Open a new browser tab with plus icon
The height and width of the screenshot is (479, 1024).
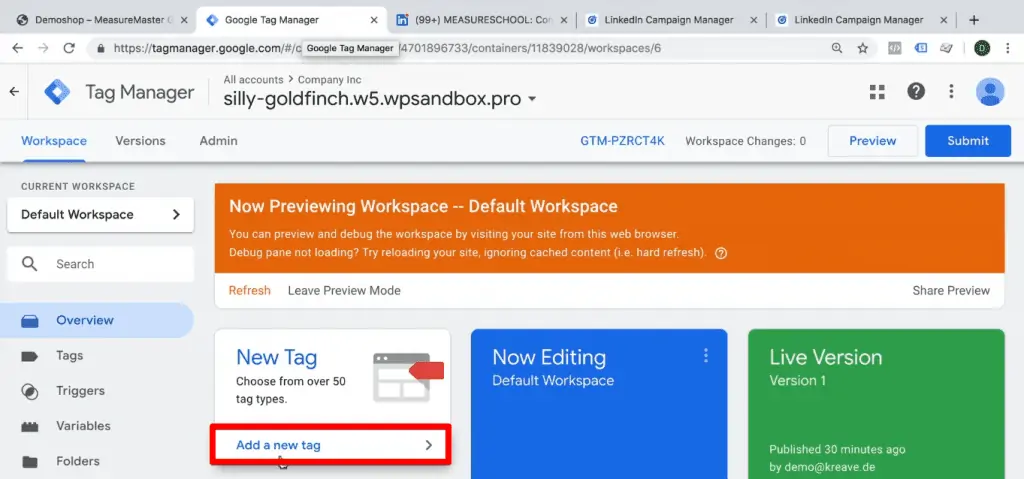pyautogui.click(x=974, y=20)
